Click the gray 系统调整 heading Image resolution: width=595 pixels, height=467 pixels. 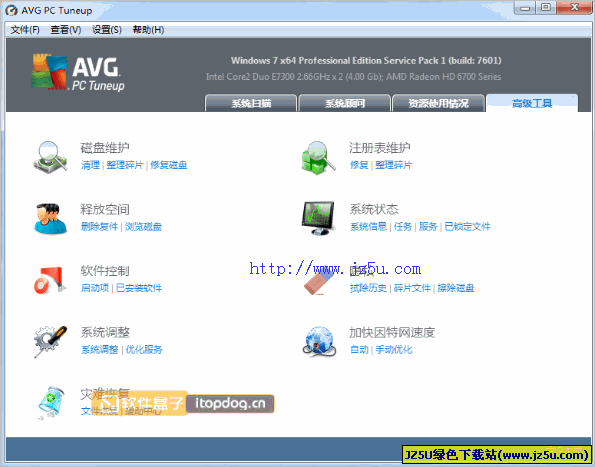pos(105,332)
